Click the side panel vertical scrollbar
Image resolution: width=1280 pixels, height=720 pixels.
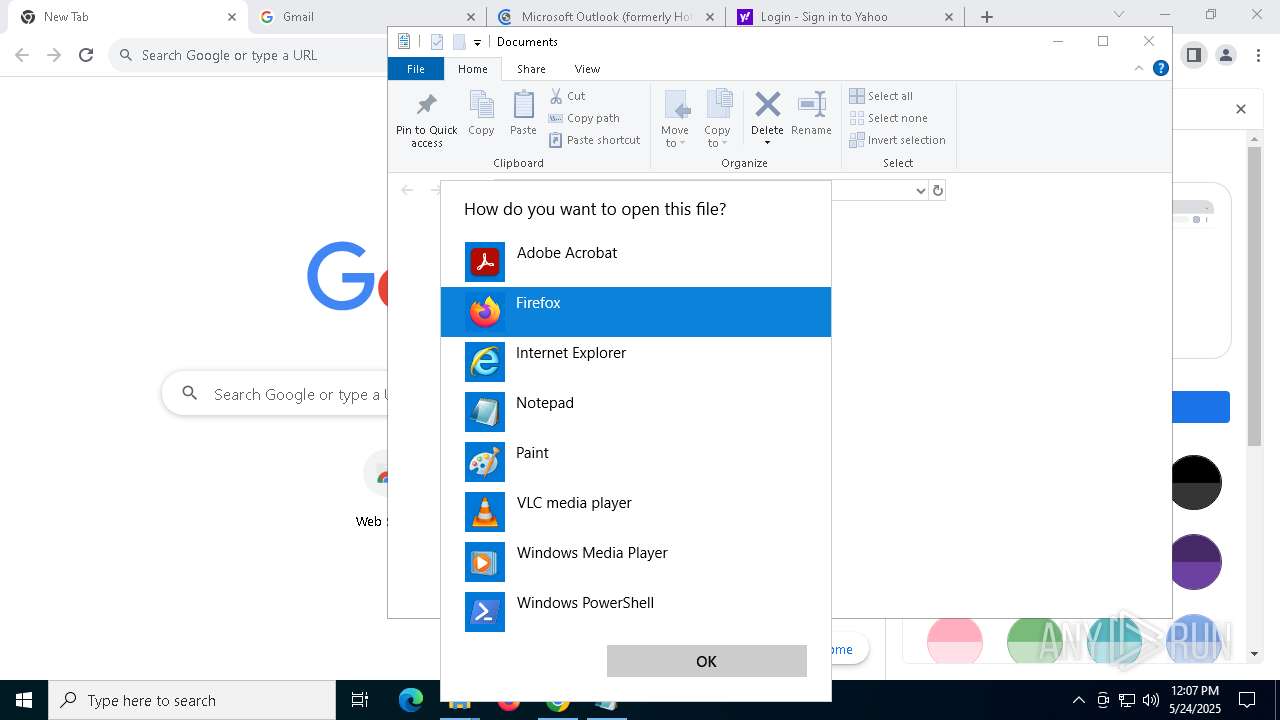[x=1254, y=296]
